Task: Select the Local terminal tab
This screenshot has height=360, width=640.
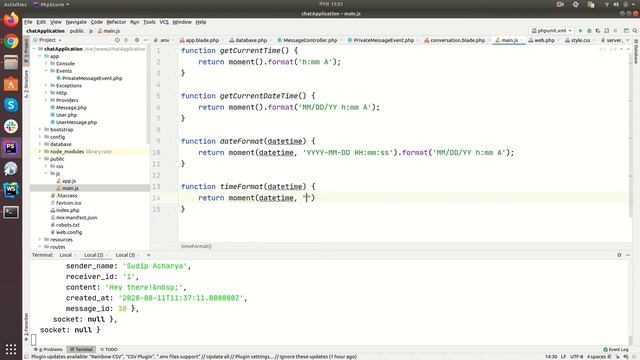Action: click(65, 255)
